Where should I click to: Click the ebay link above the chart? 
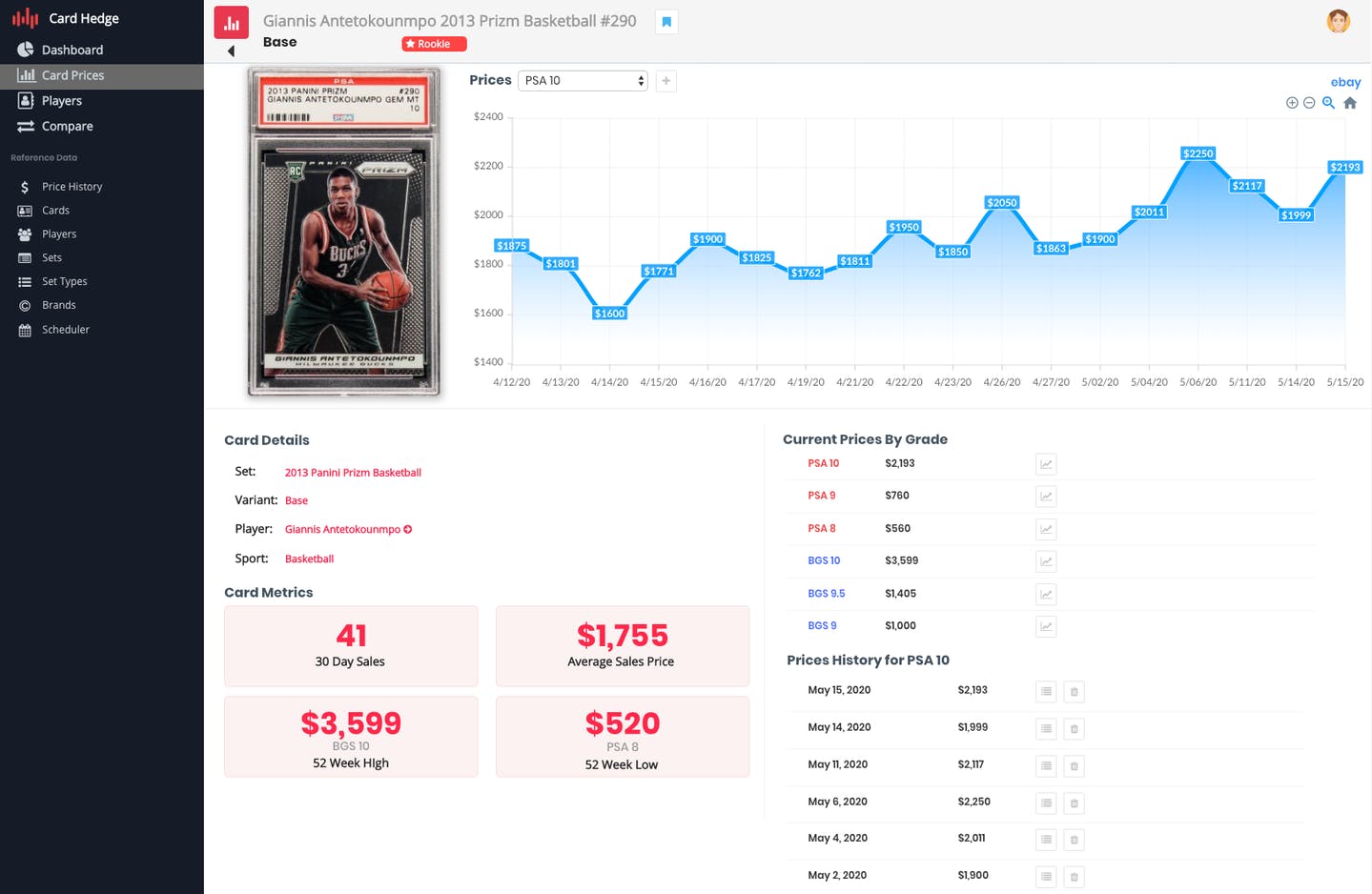click(x=1345, y=82)
